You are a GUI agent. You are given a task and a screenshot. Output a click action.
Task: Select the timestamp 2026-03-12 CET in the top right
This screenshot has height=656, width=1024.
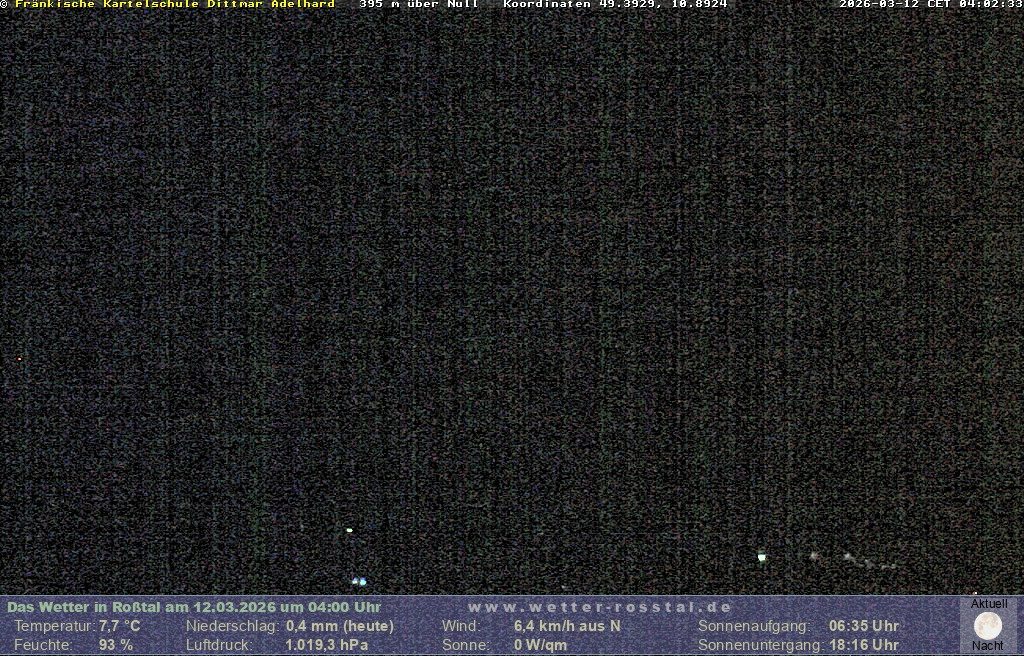(930, 4)
